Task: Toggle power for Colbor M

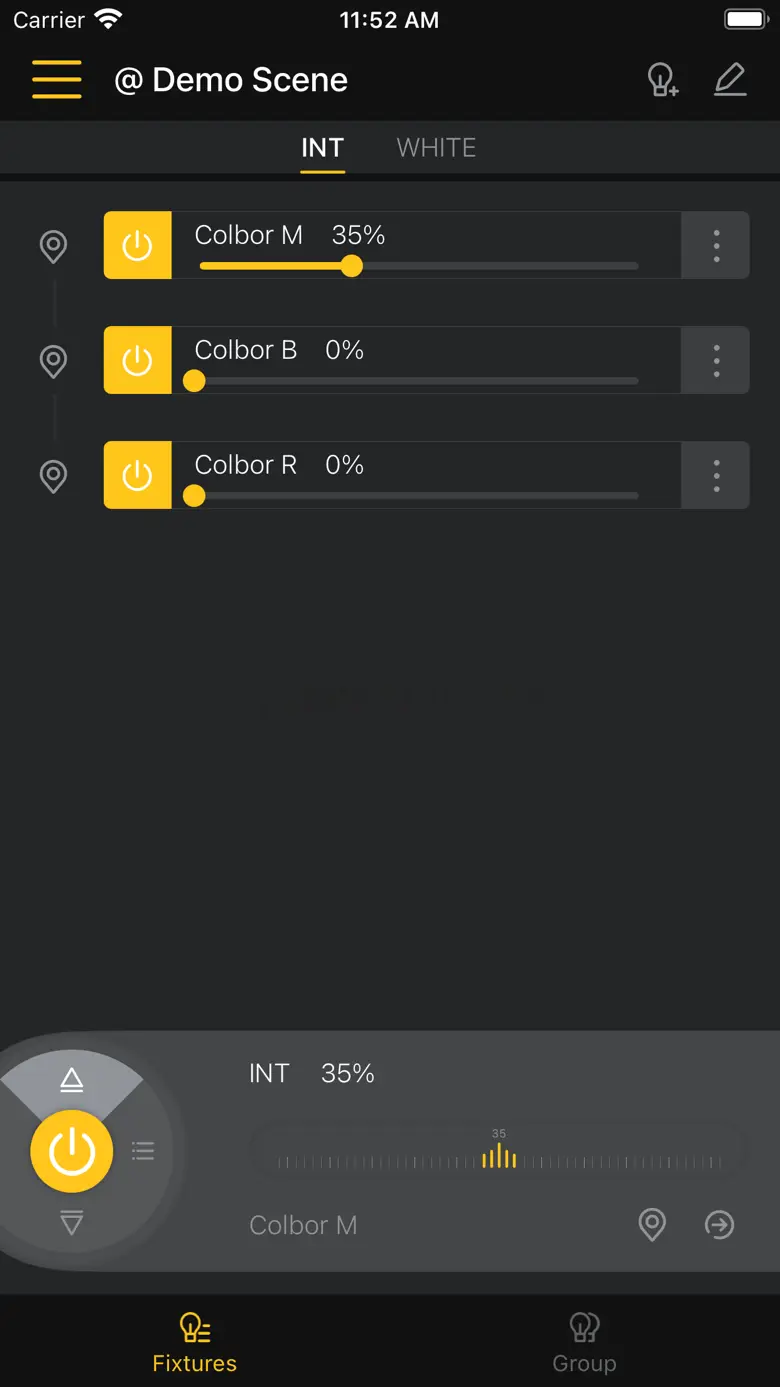Action: pyautogui.click(x=138, y=246)
